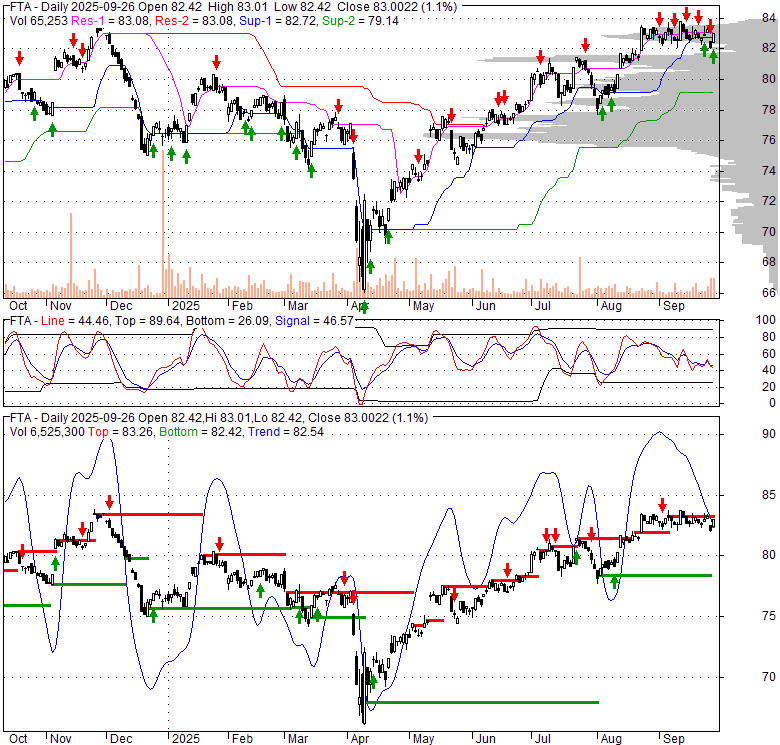Click the Trend = 82.54 legend value
The image size is (780, 745).
pyautogui.click(x=286, y=432)
